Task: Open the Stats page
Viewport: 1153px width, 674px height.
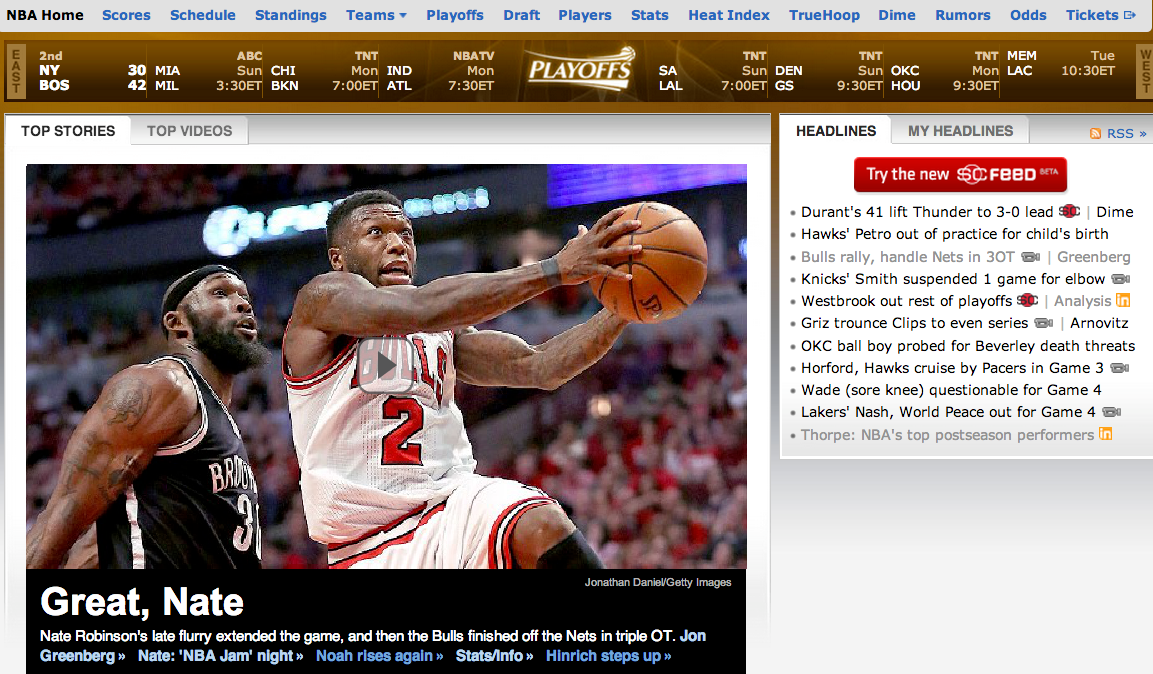Action: click(650, 15)
